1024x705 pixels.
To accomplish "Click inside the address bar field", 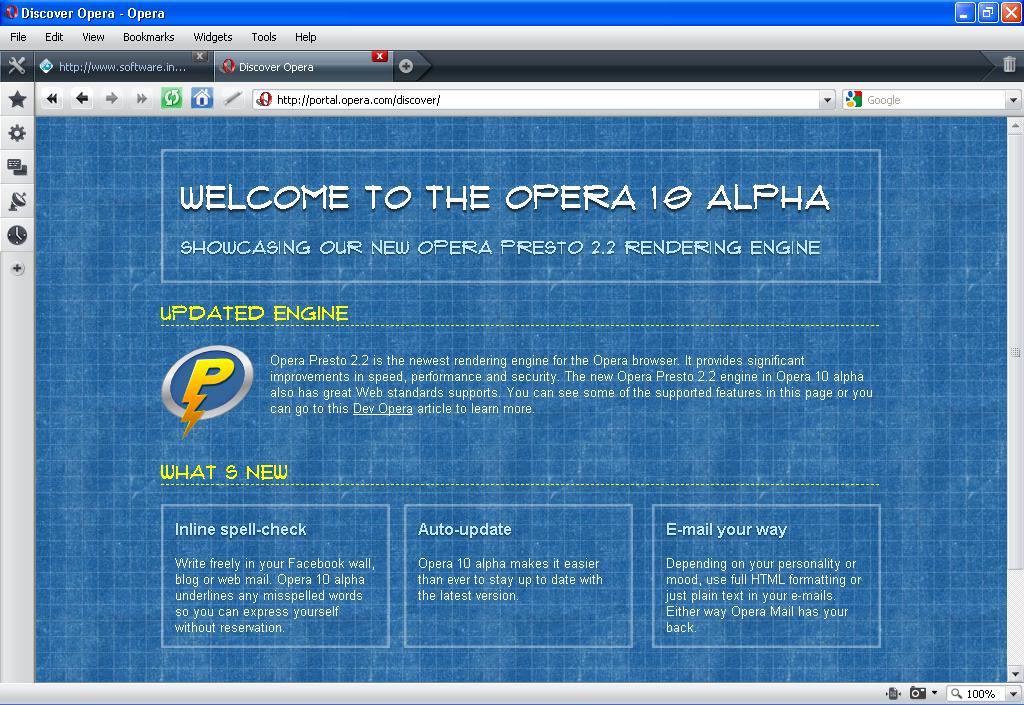I will (x=500, y=100).
